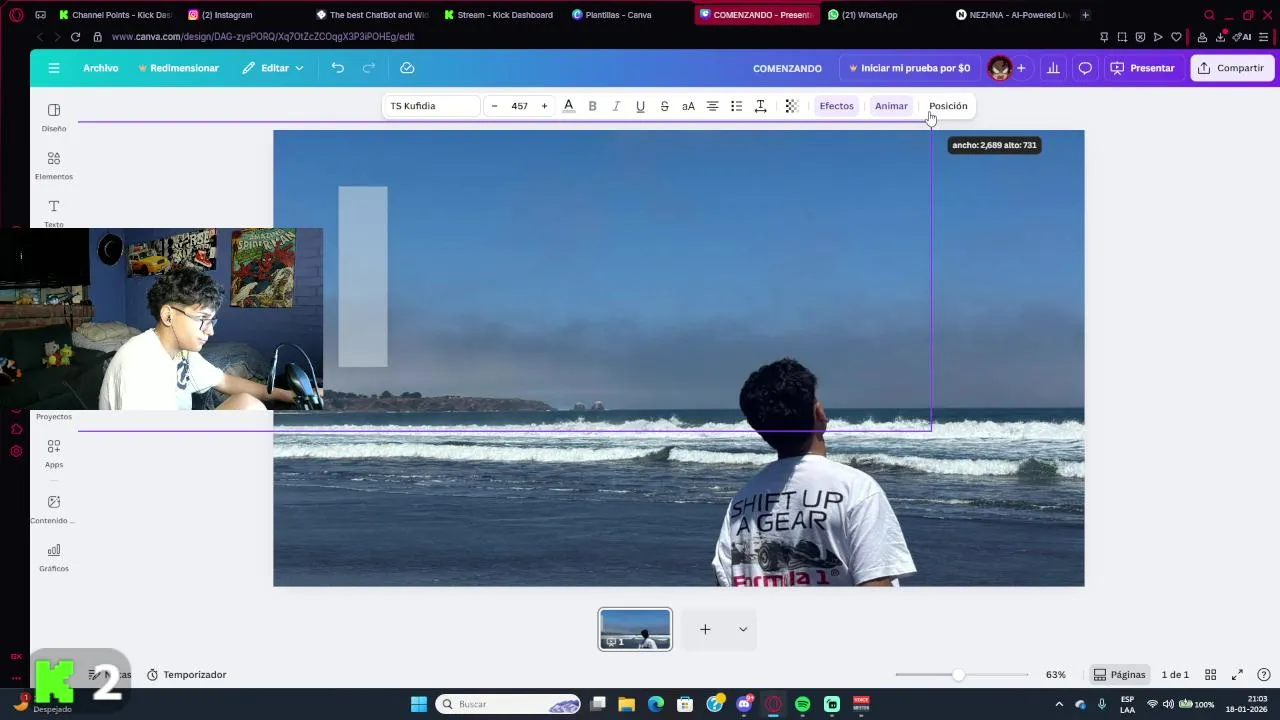Toggle italic formatting
This screenshot has height=720, width=1280.
(616, 106)
